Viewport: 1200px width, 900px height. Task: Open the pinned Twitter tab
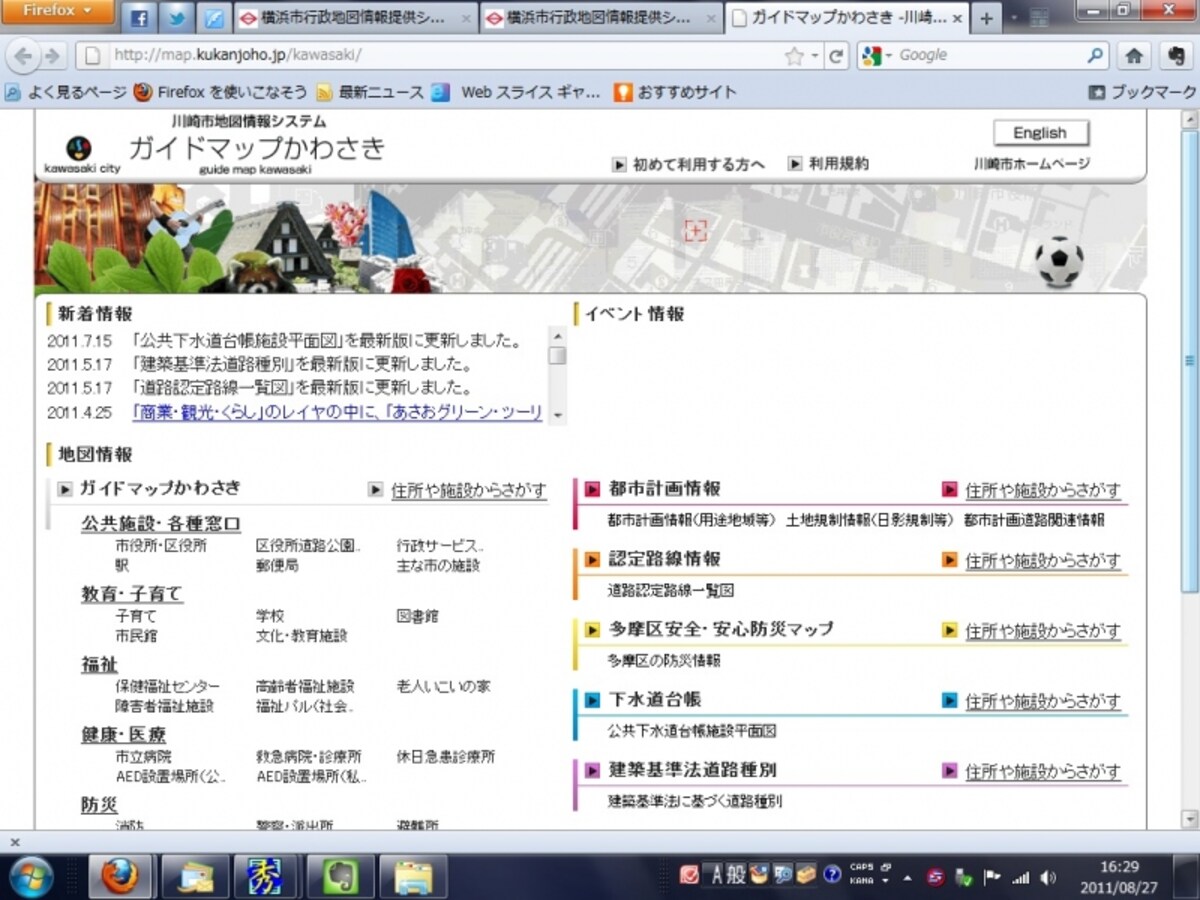177,18
